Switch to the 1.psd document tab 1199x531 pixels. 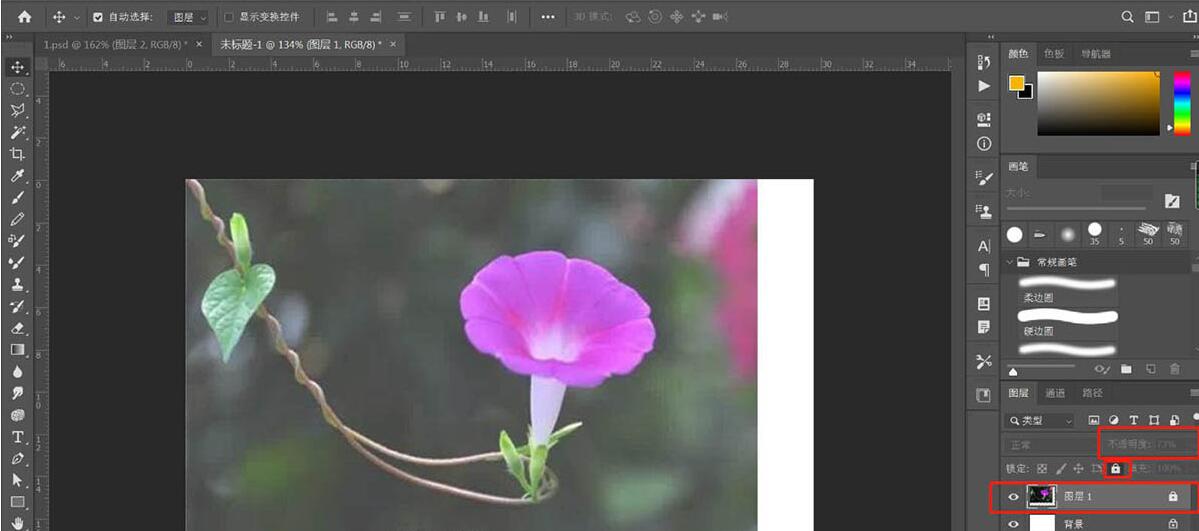tap(115, 45)
